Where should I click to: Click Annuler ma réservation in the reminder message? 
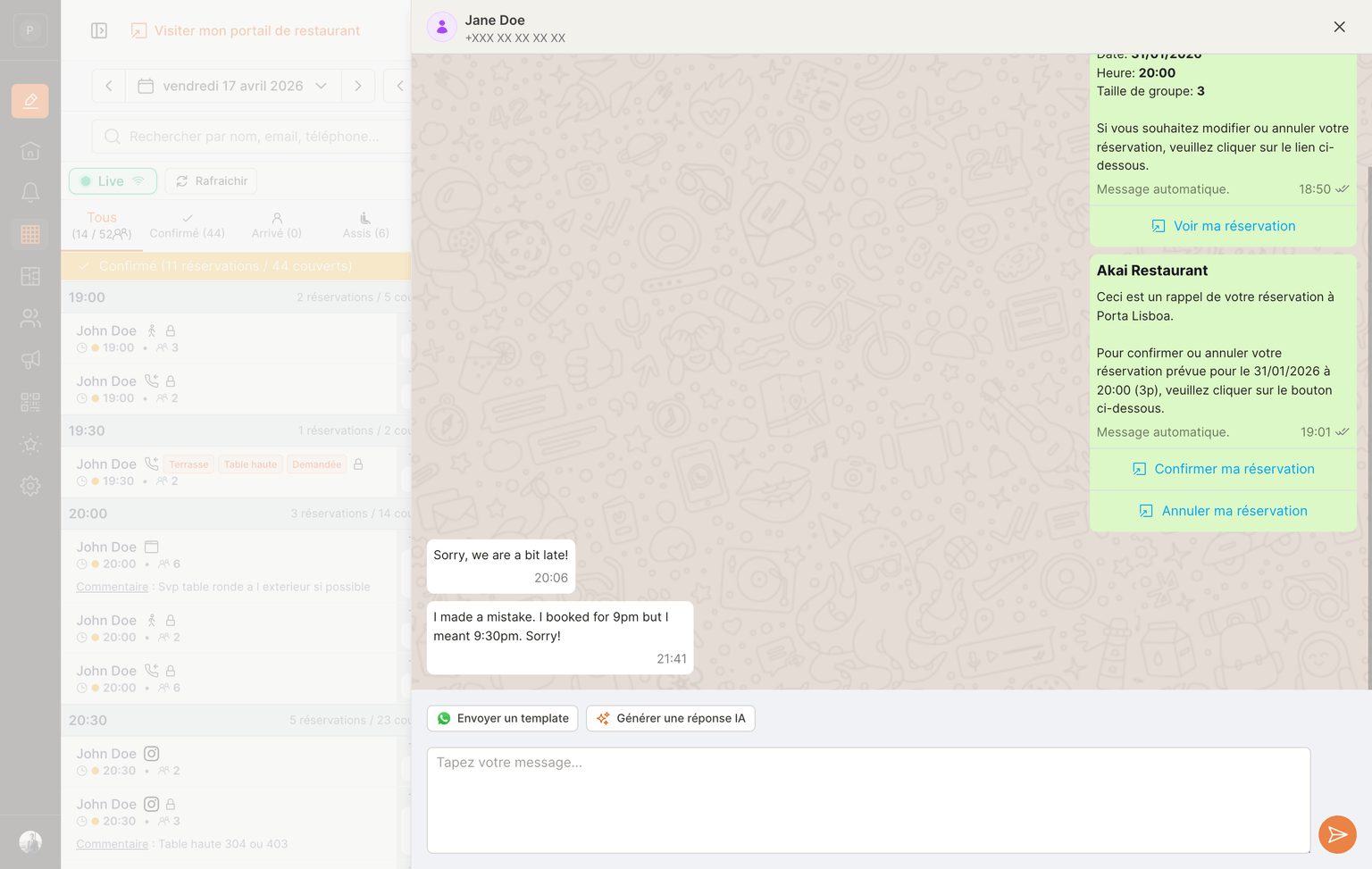(1223, 511)
